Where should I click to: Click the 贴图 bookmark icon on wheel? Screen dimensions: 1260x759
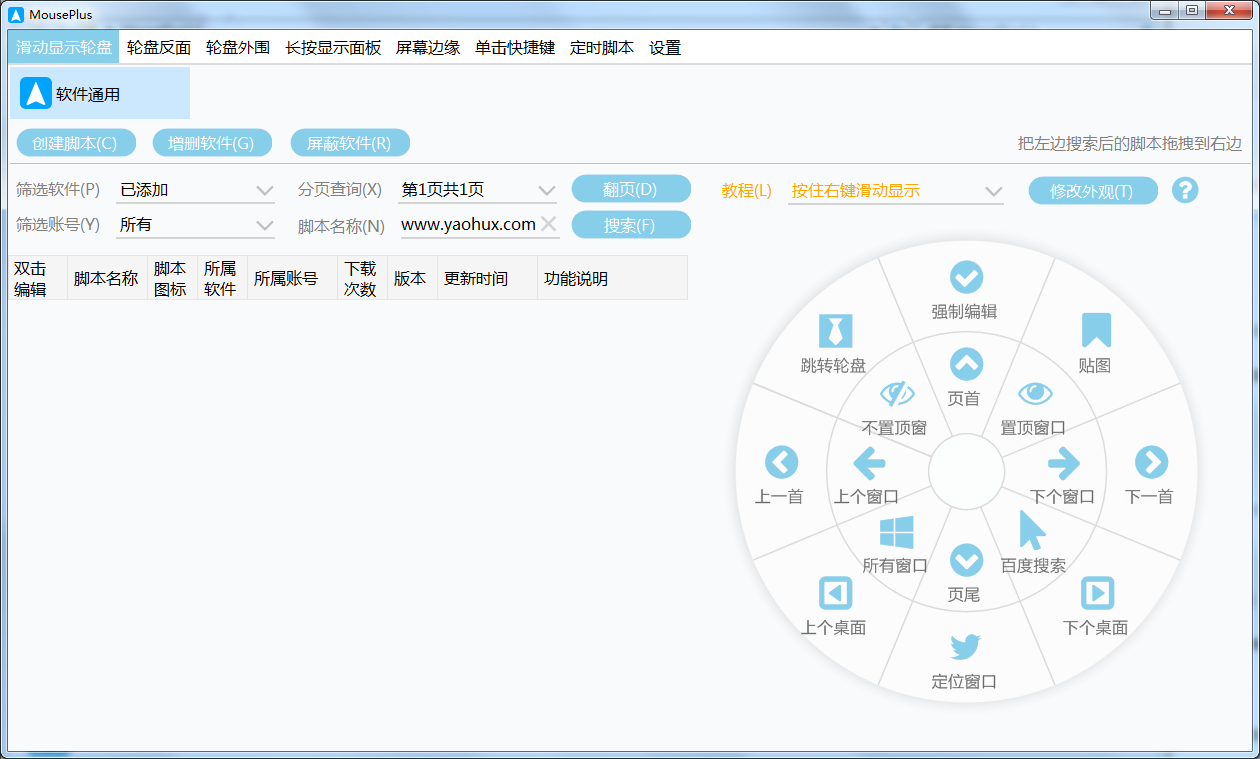(x=1096, y=330)
